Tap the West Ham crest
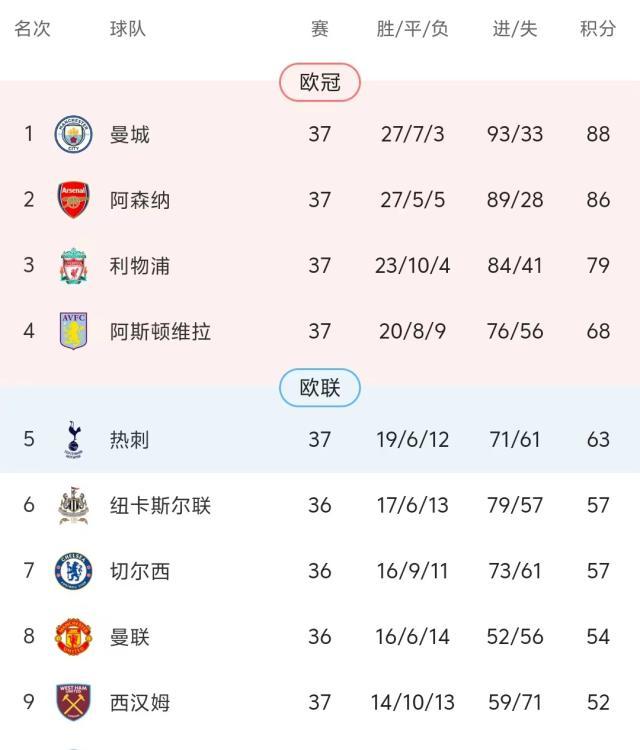The height and width of the screenshot is (750, 640). (73, 702)
